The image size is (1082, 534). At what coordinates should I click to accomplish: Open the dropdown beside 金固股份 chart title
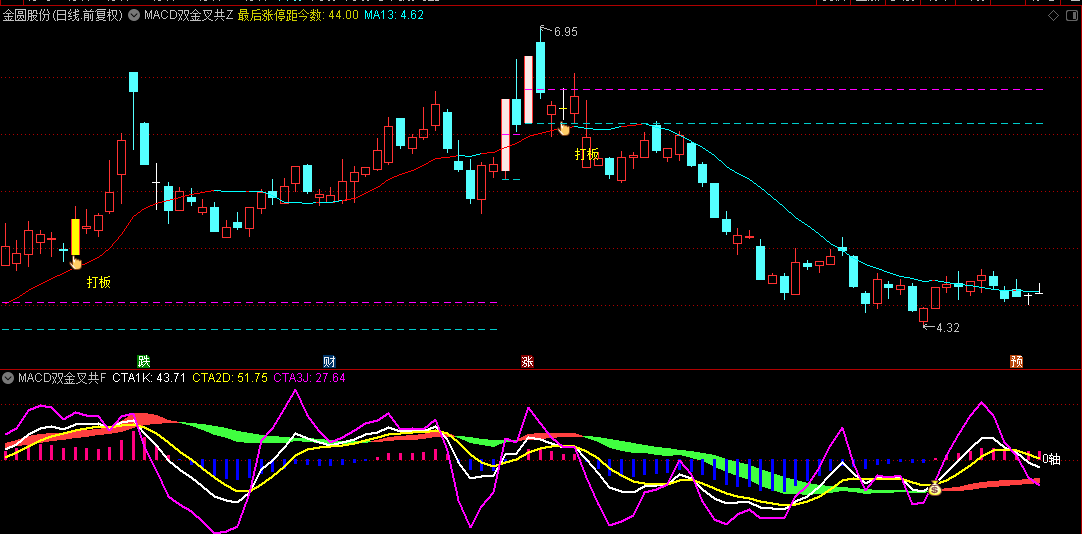pos(133,15)
